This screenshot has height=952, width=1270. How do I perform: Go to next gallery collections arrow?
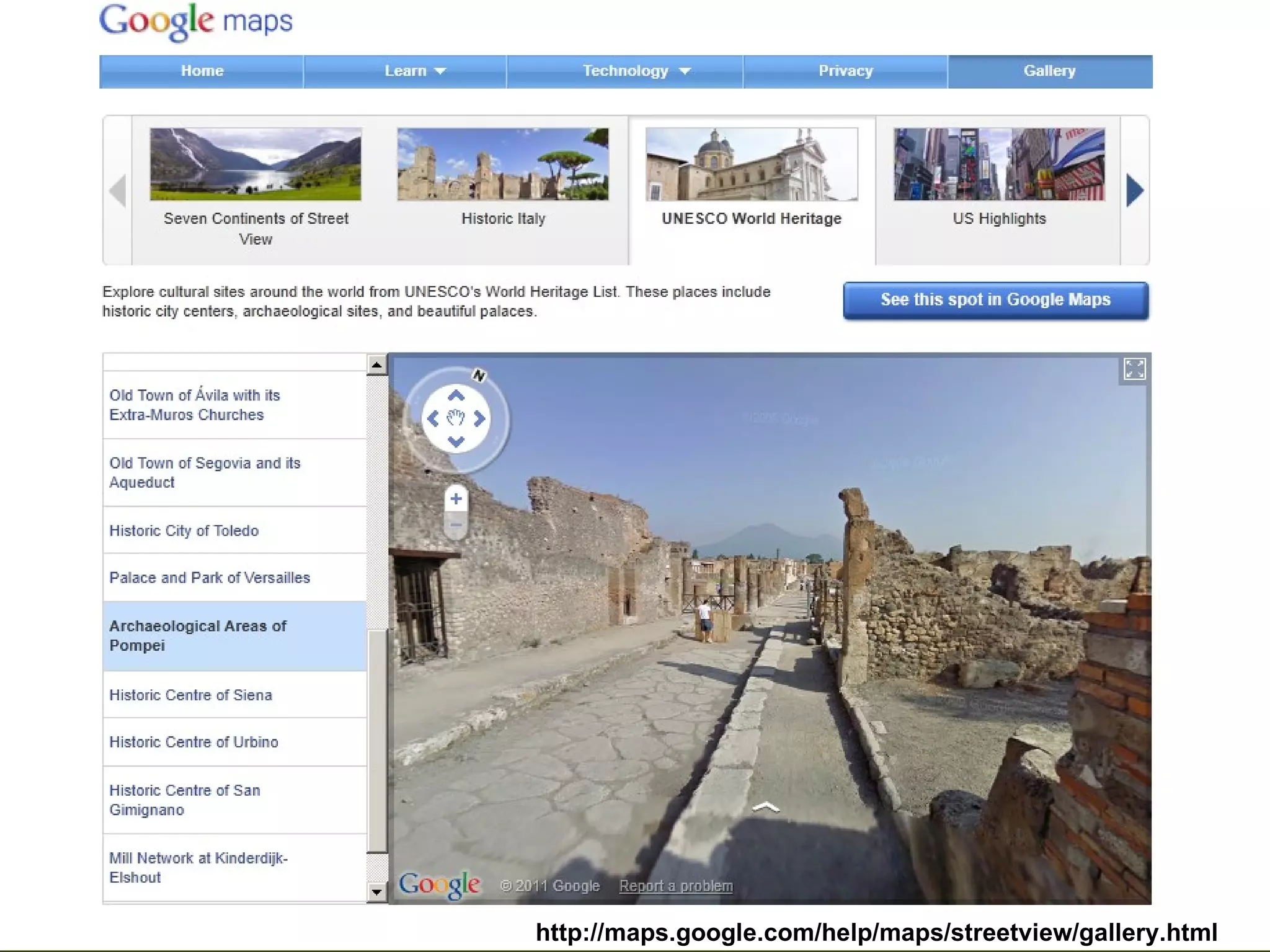coord(1135,190)
